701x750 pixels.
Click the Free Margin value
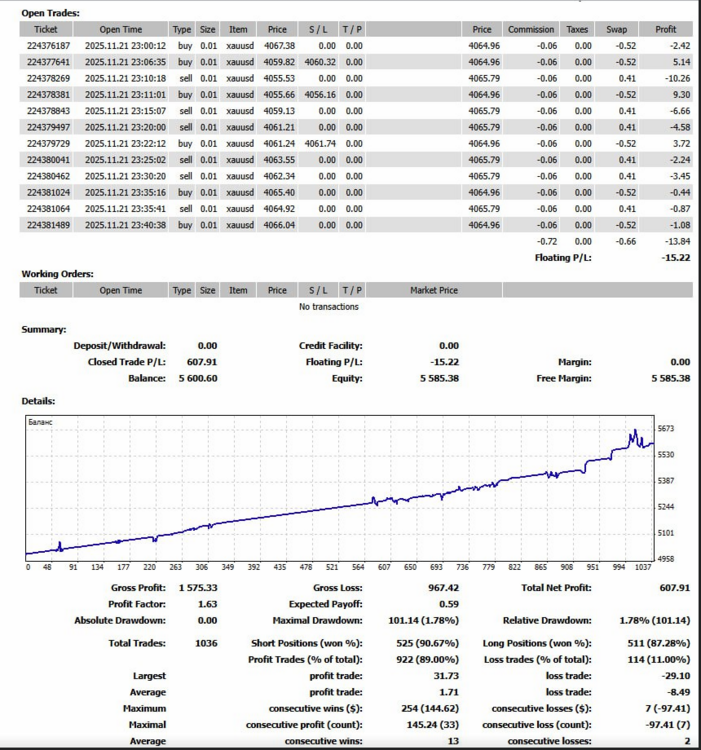670,378
